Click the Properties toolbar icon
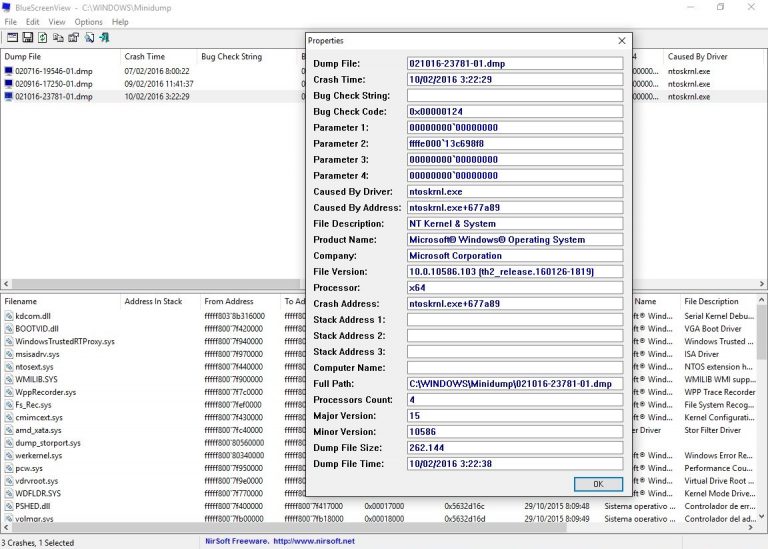This screenshot has width=768, height=549. (x=73, y=38)
